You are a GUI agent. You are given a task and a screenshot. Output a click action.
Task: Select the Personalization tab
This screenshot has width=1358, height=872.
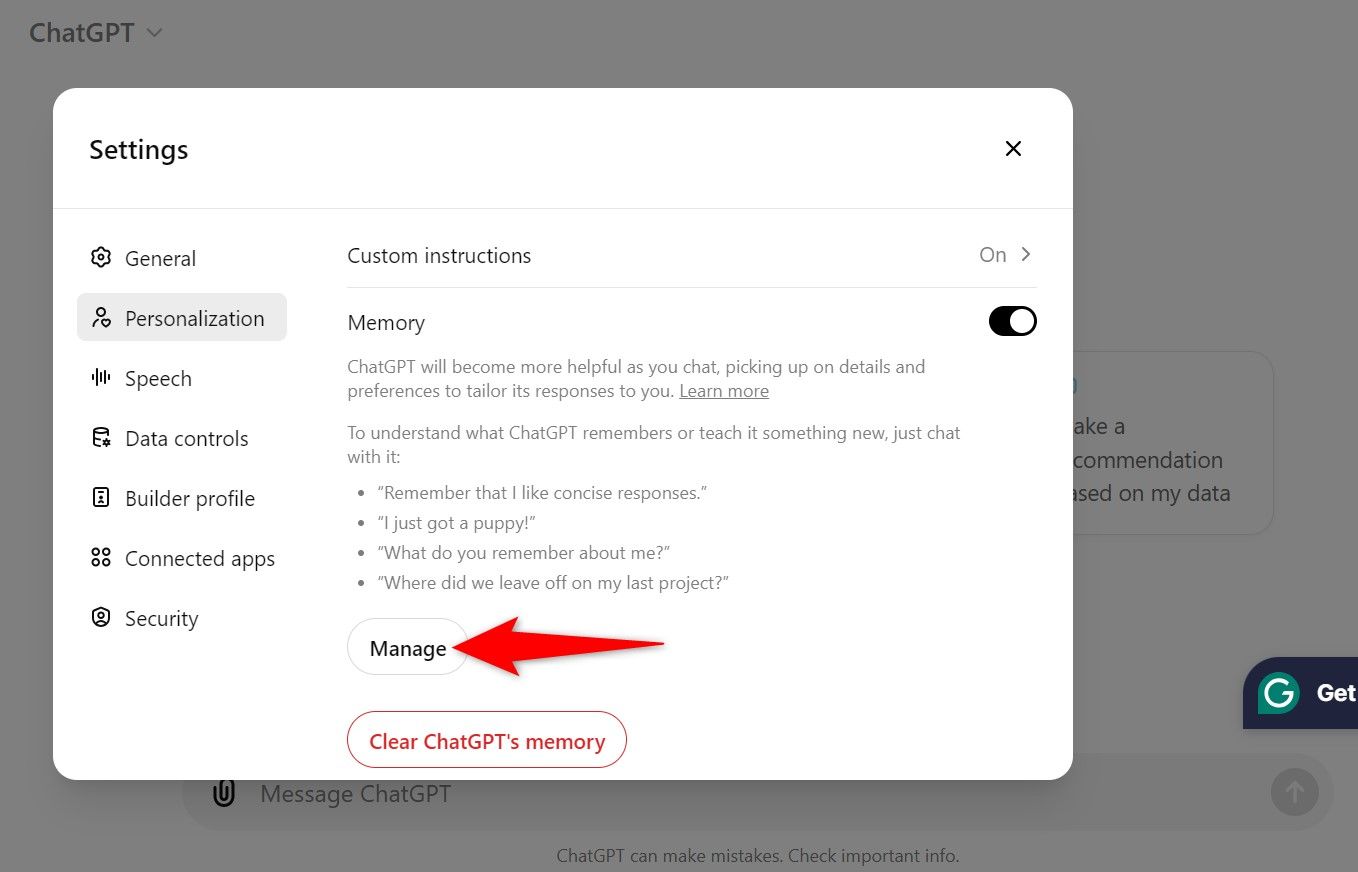click(182, 318)
